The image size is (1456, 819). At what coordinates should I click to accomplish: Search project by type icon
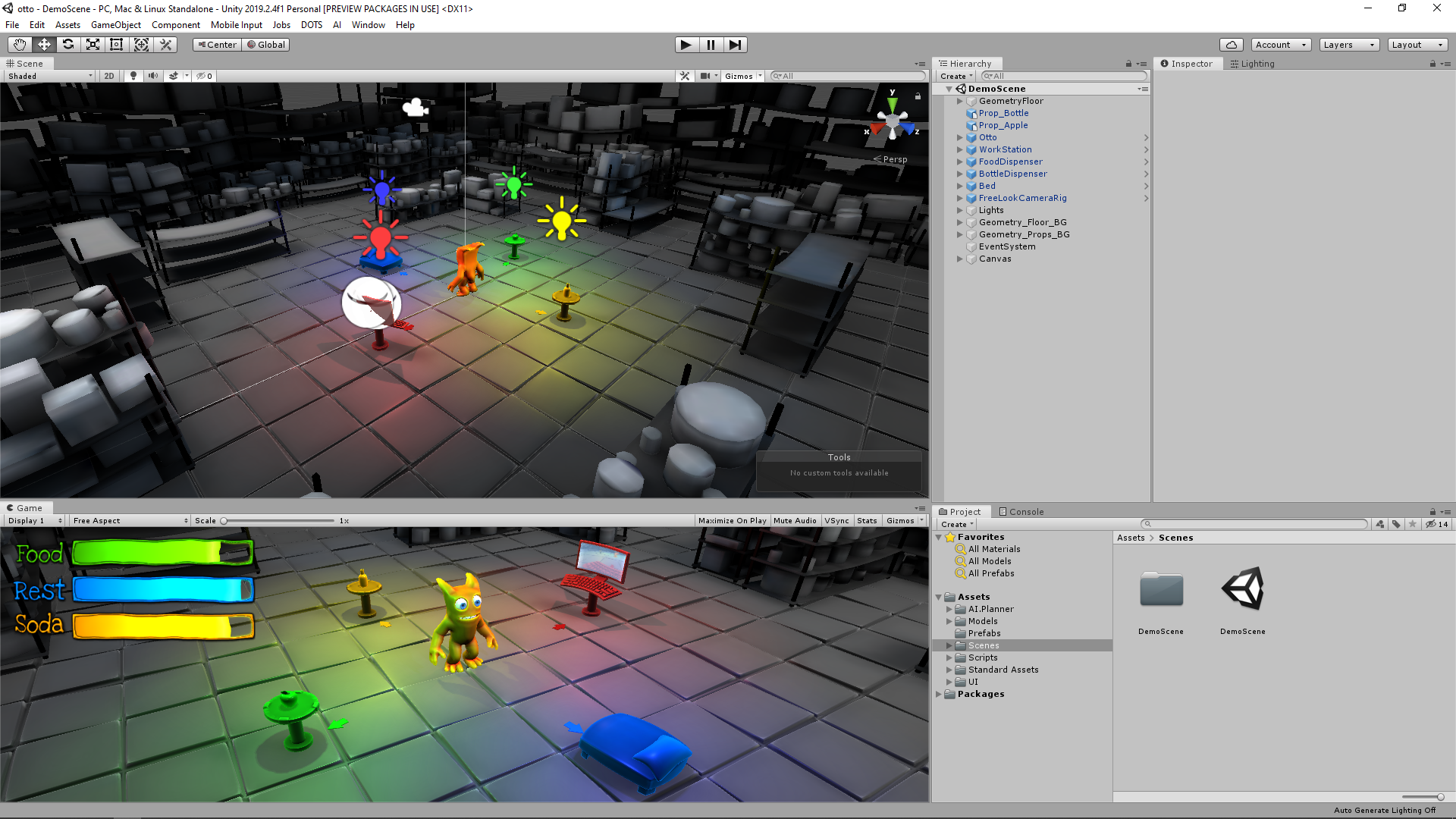[x=1379, y=524]
